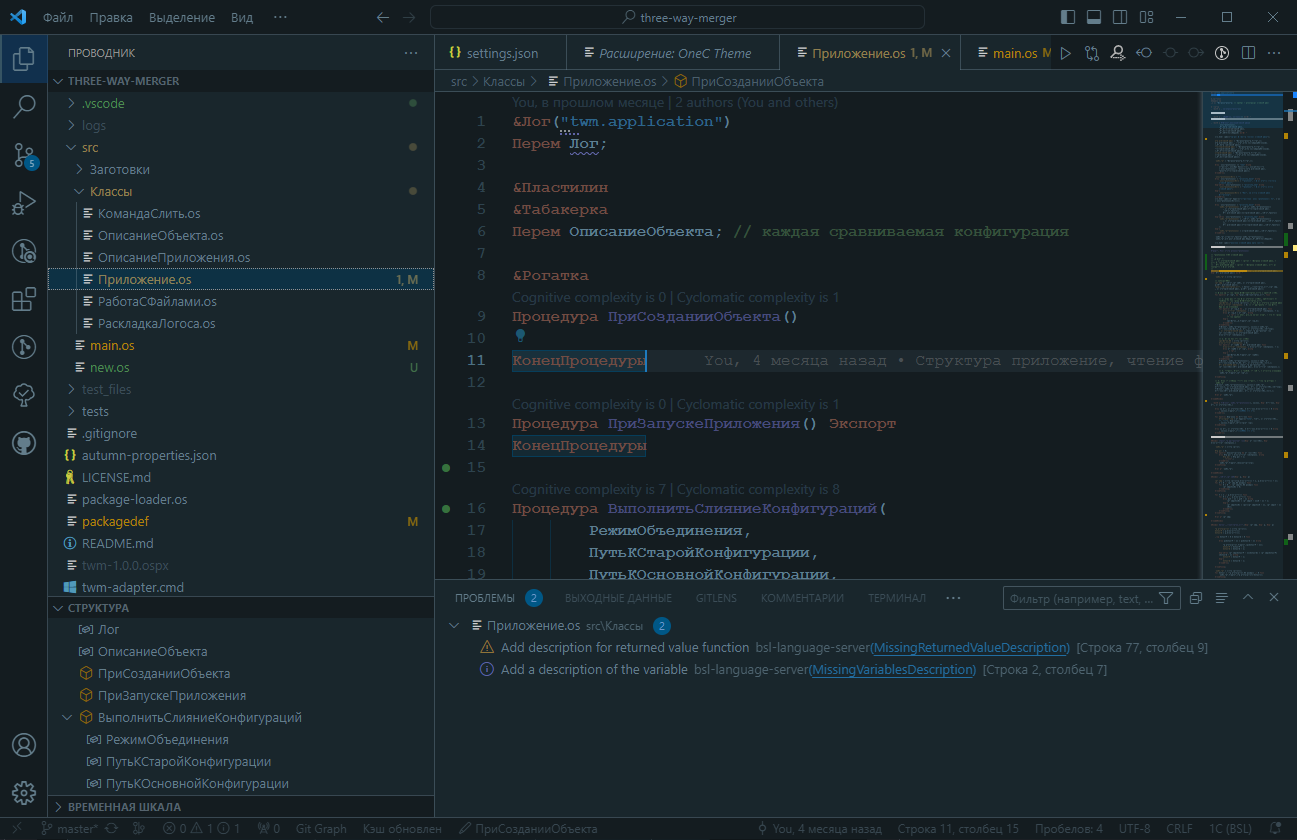Switch to ТЕРМИНАЛ panel tab
1297x840 pixels.
click(x=897, y=598)
